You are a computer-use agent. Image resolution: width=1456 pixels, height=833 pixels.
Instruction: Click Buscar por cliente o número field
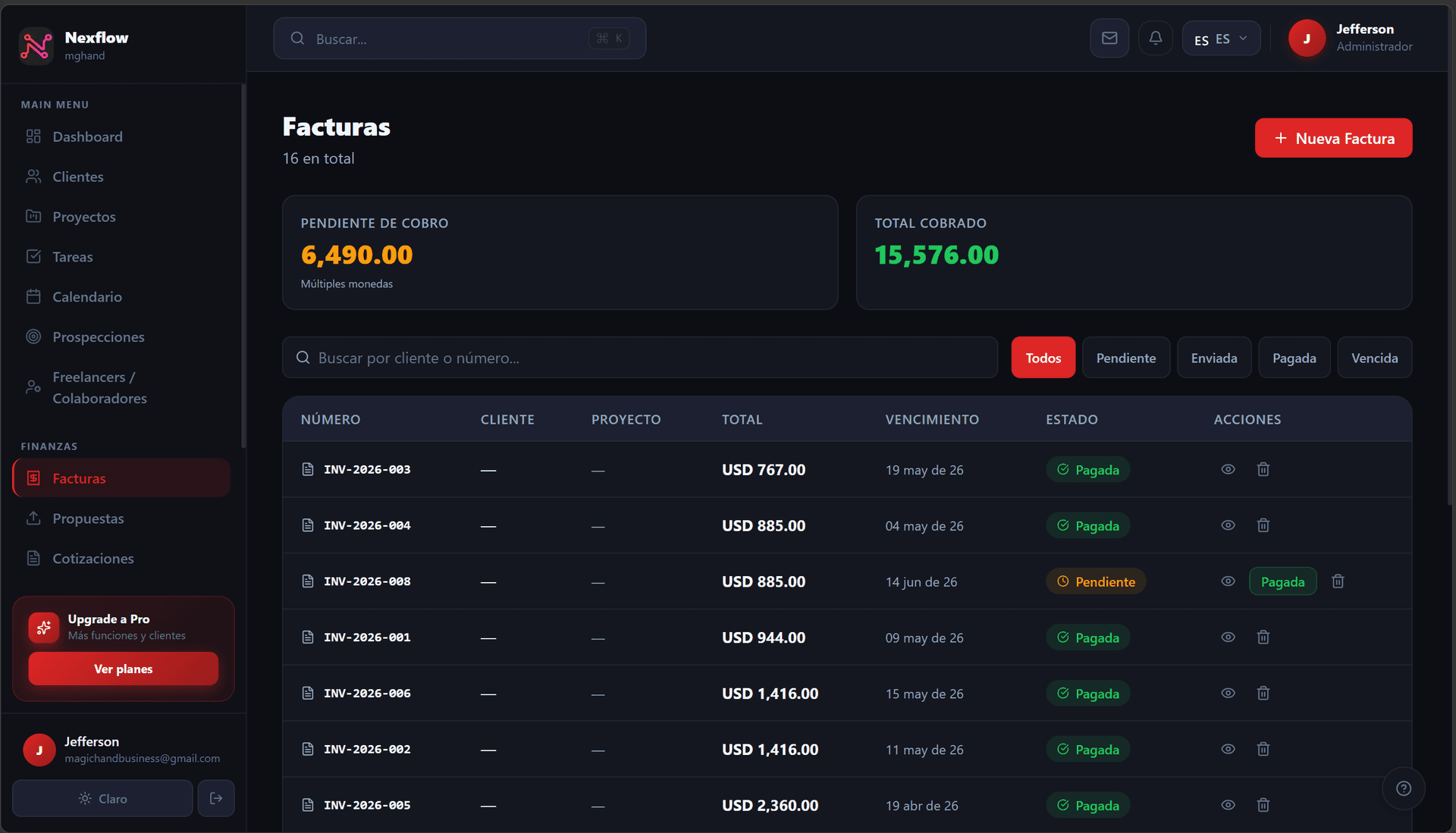pos(640,358)
